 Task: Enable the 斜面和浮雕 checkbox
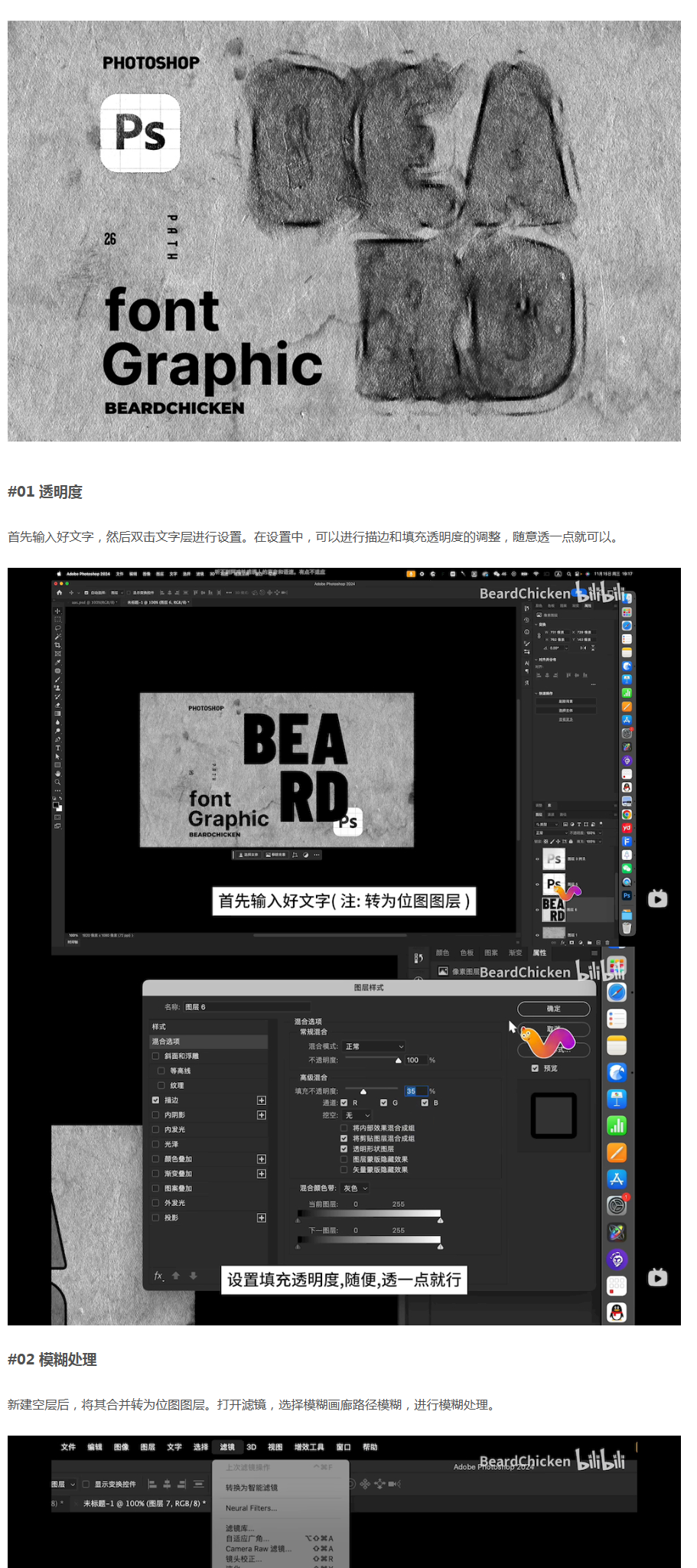click(156, 1056)
